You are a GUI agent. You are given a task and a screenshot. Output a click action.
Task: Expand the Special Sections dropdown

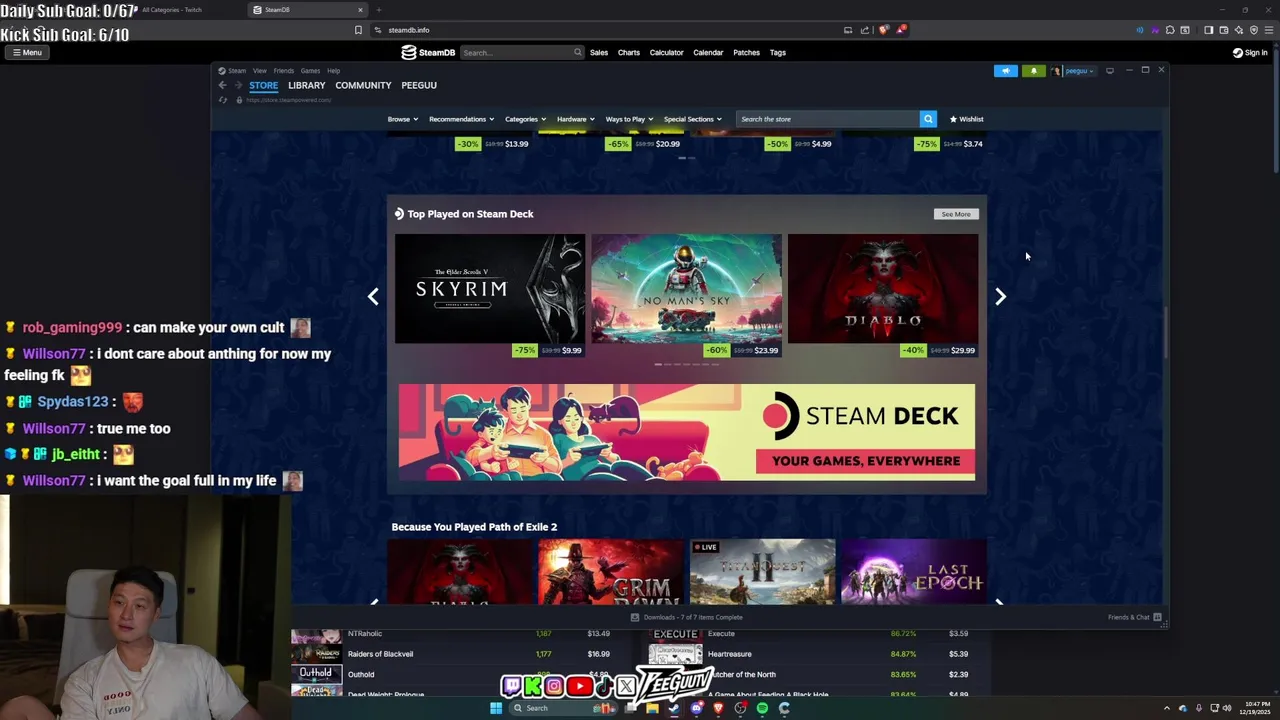pyautogui.click(x=692, y=119)
